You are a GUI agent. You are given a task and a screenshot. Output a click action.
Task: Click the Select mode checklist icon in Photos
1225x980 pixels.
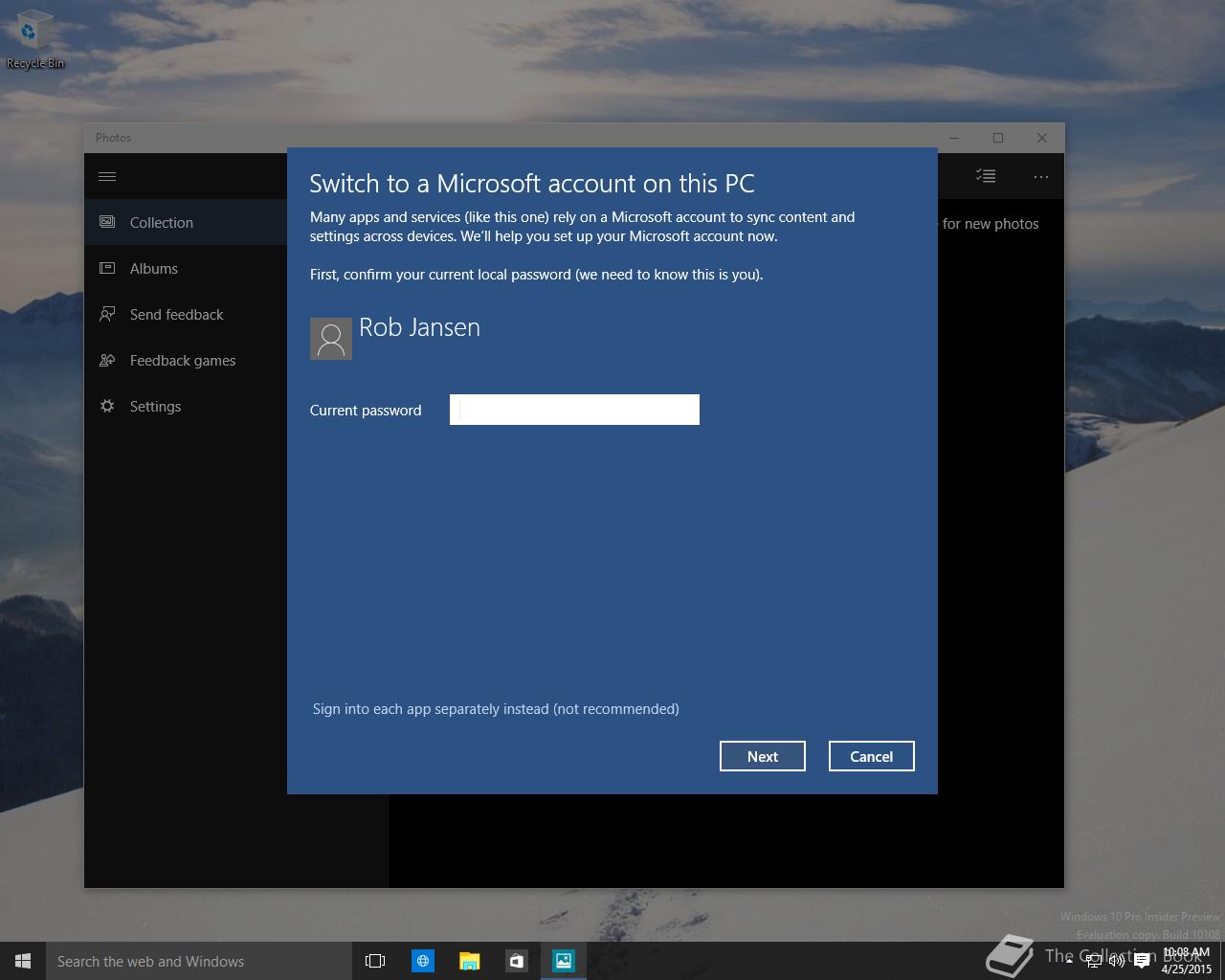coord(986,176)
